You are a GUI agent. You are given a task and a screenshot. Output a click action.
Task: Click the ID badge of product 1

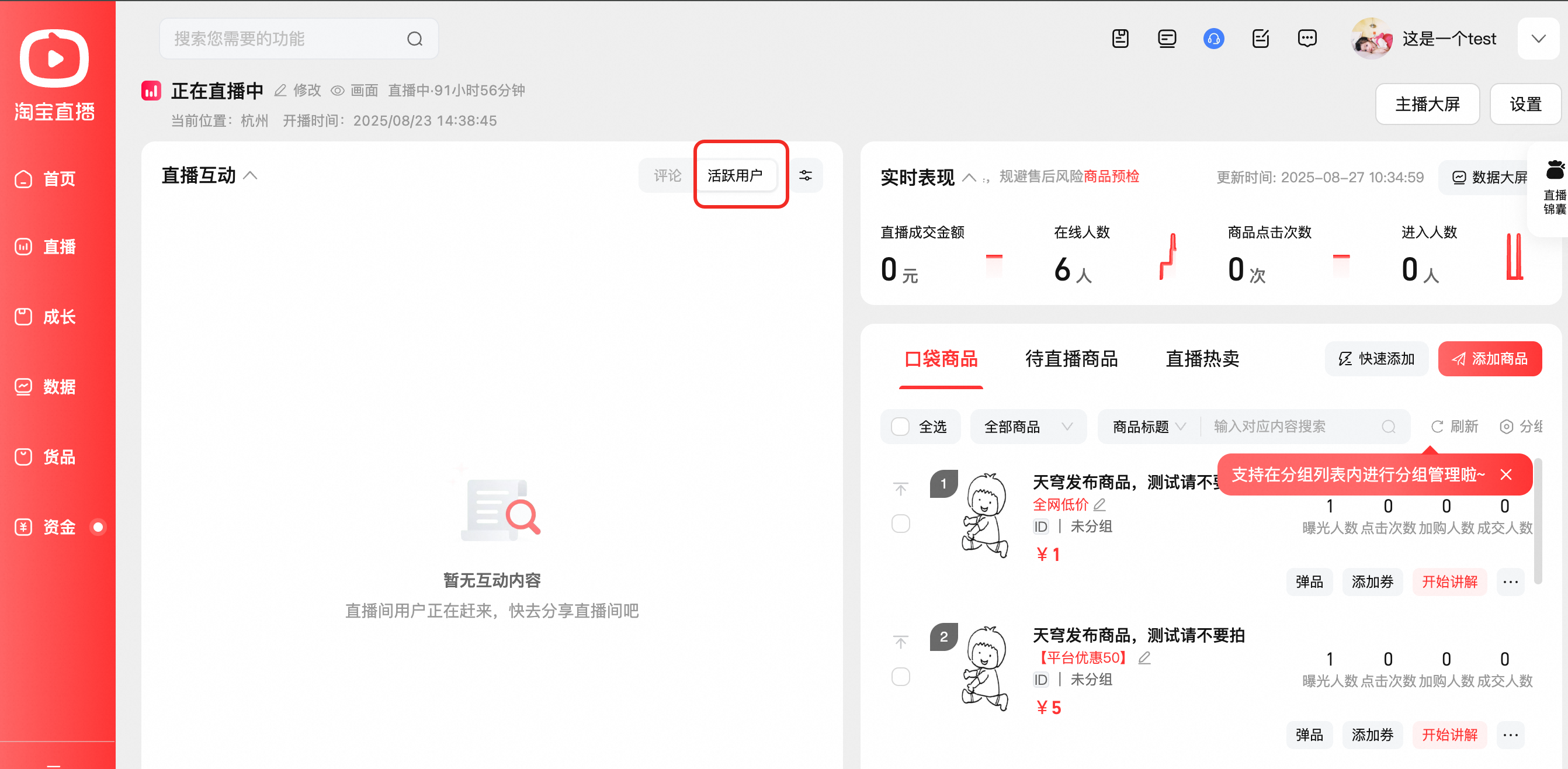pos(1041,526)
